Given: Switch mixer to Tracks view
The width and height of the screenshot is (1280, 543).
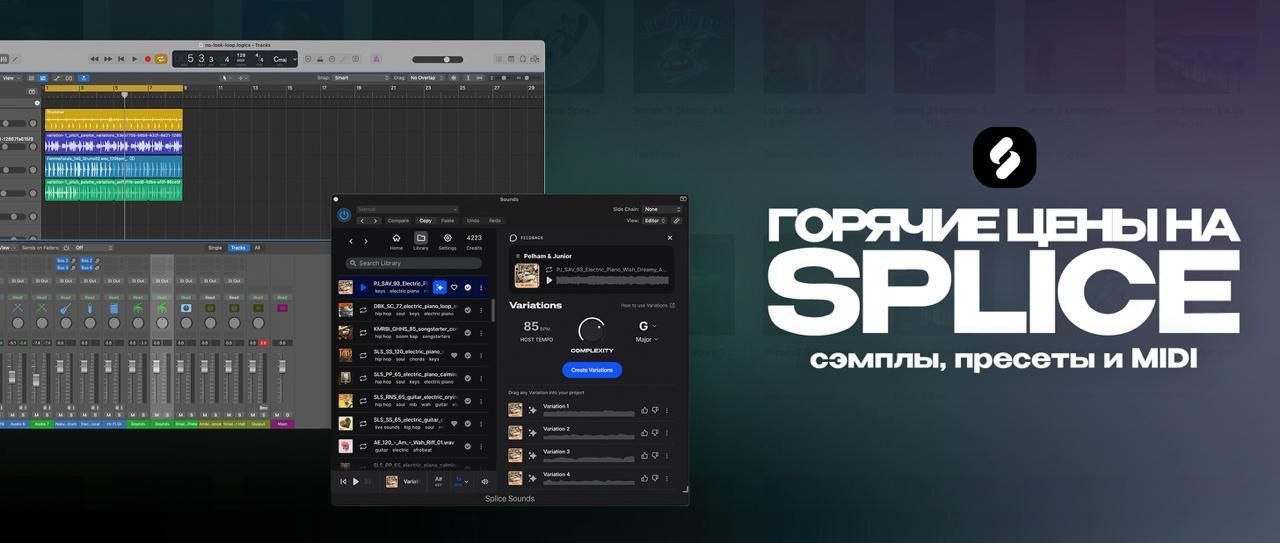Looking at the screenshot, I should pos(238,247).
